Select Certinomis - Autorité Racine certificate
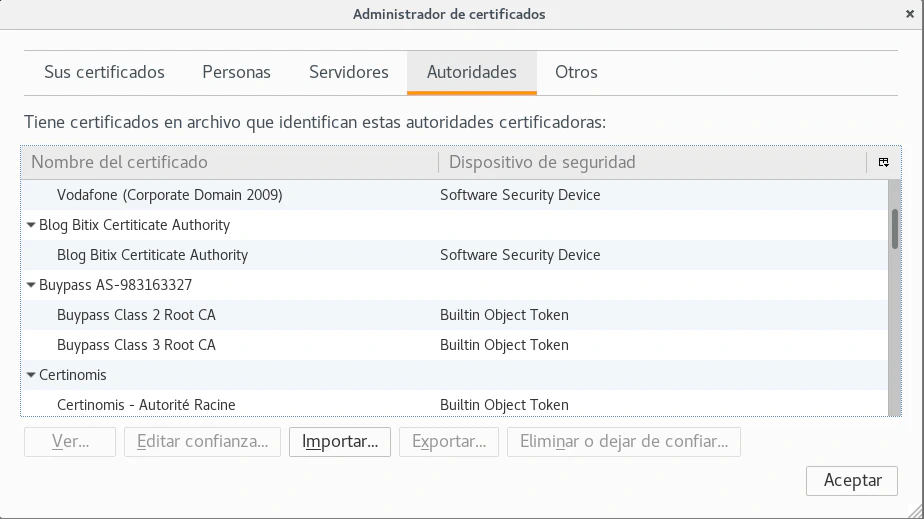The width and height of the screenshot is (924, 519). click(x=146, y=405)
